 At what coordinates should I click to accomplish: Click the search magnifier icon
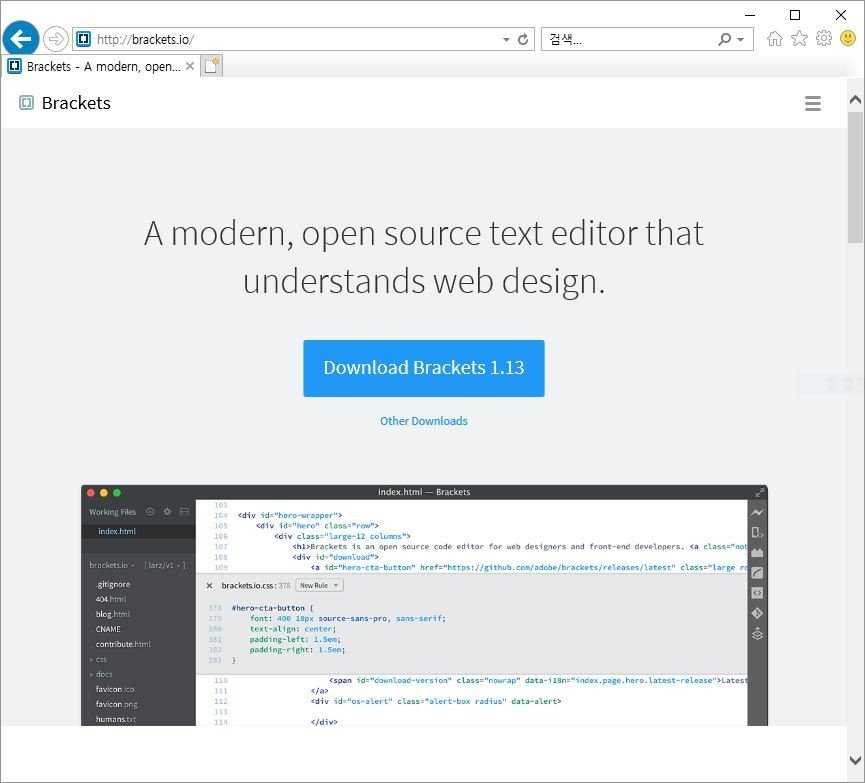click(725, 39)
